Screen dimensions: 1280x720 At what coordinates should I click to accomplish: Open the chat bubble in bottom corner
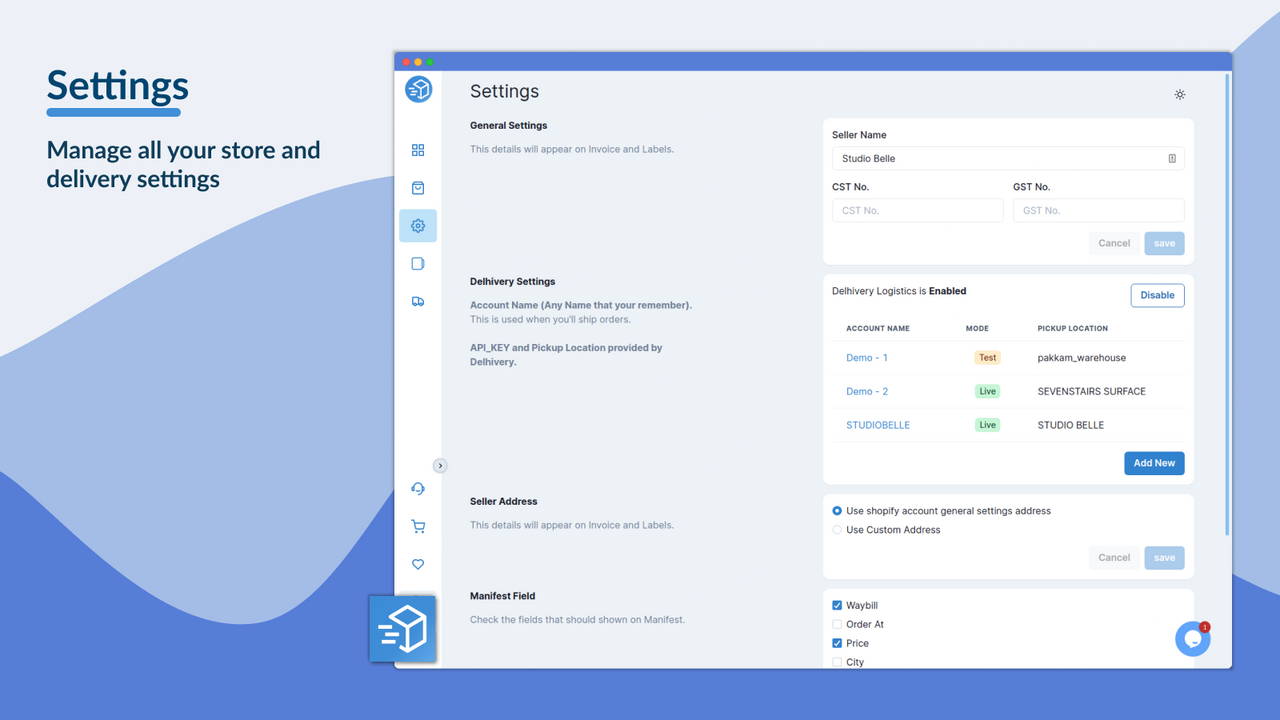pyautogui.click(x=1192, y=638)
